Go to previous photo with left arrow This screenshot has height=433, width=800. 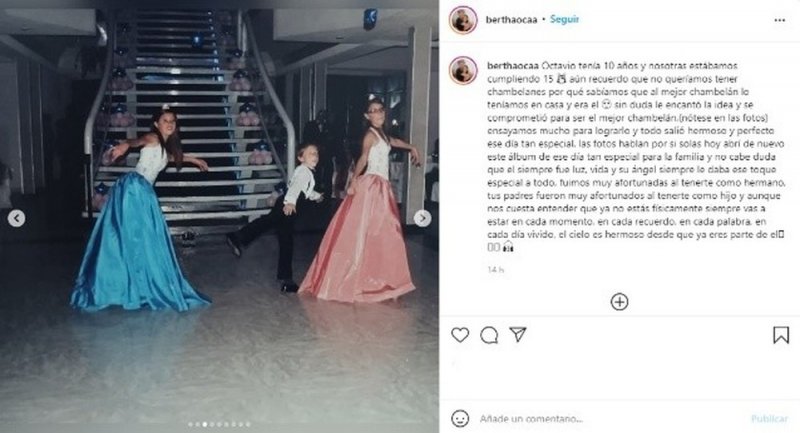click(x=16, y=218)
